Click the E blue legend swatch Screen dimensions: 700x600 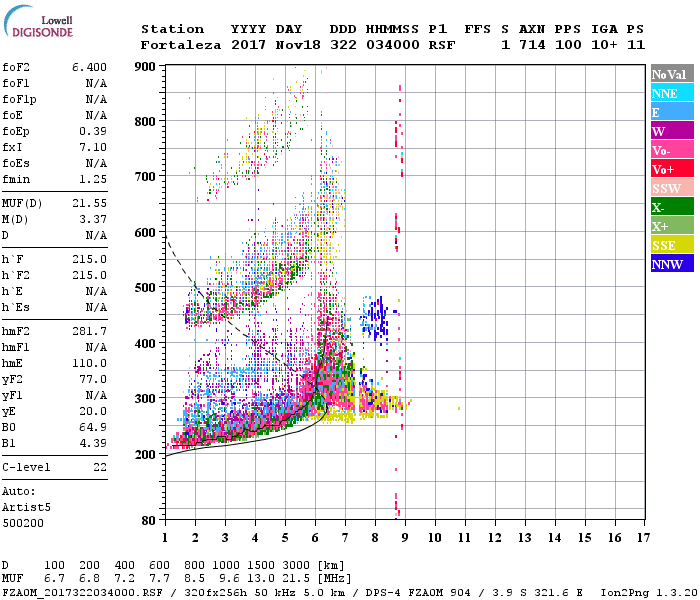point(672,112)
